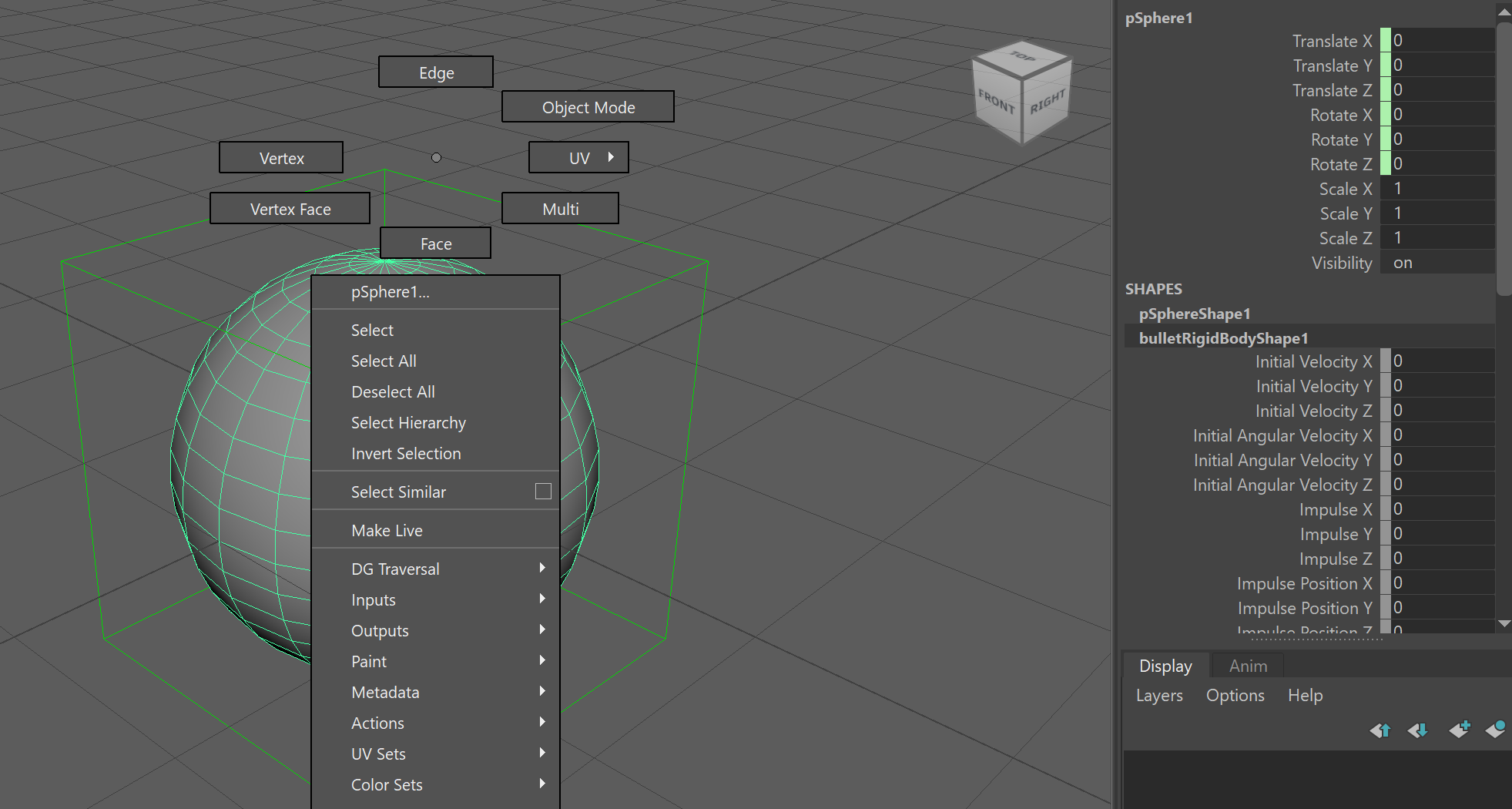Click the Translate X value field
Screen dimensions: 1512x809
[x=1442, y=41]
